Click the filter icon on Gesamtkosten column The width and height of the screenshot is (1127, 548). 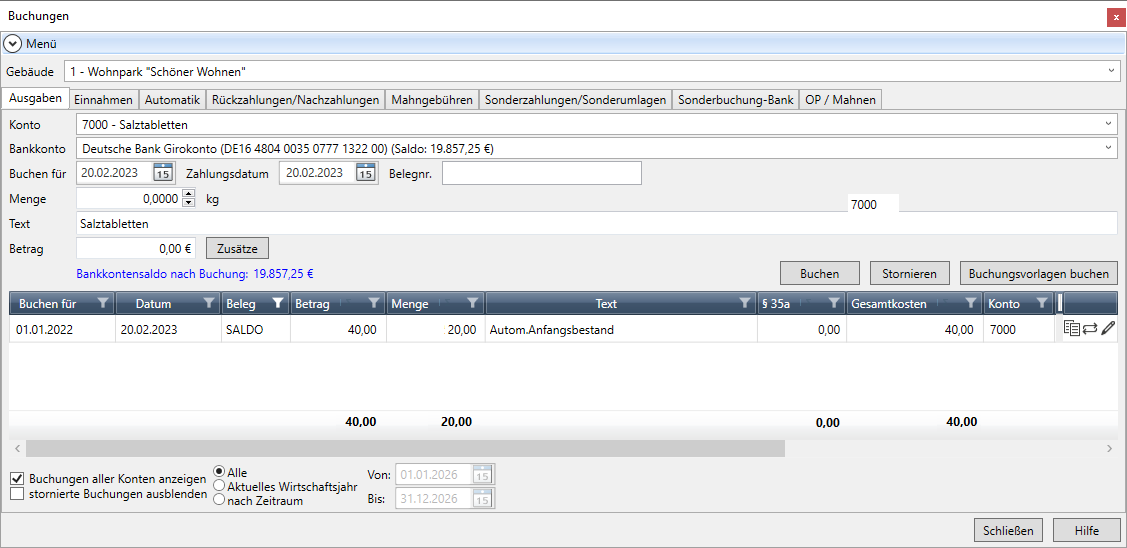tap(970, 303)
